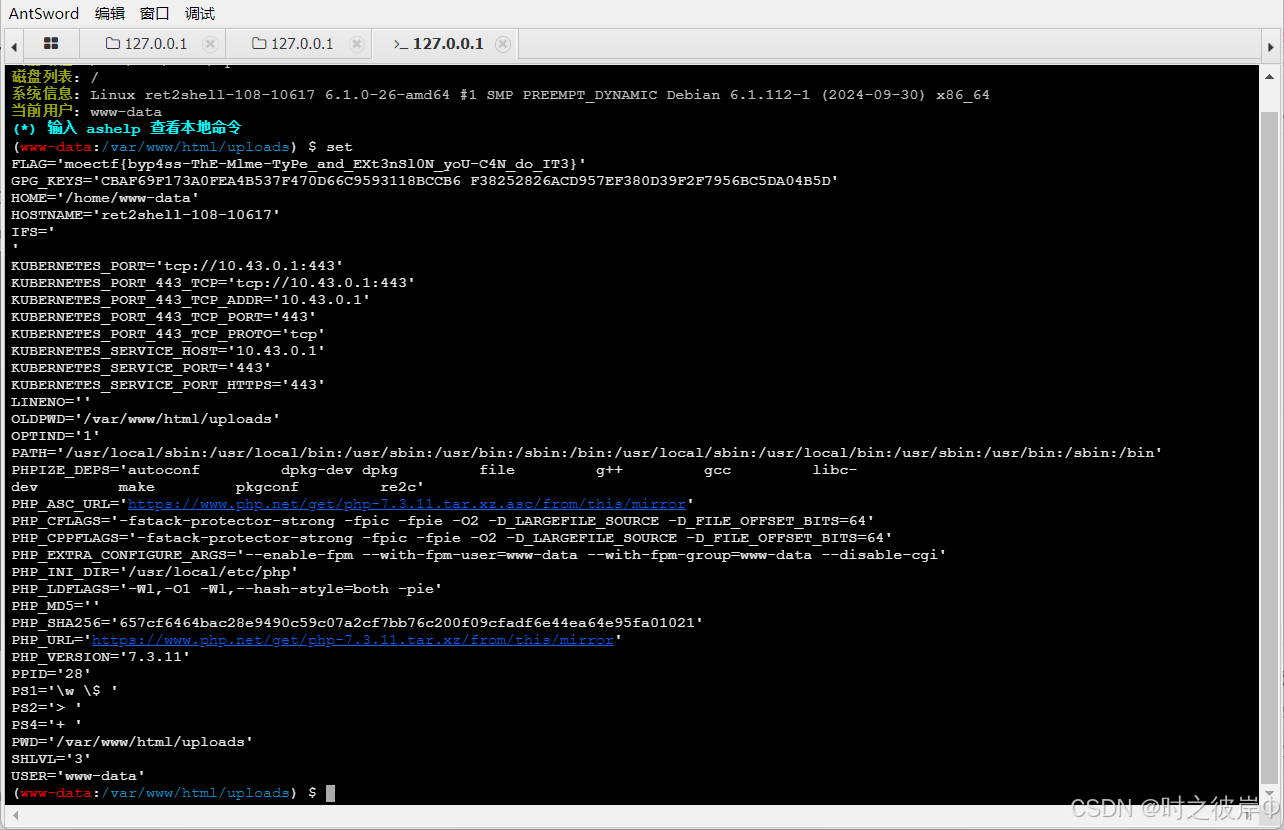Click the PHP_VERSION='7.3.11' line

coord(101,657)
